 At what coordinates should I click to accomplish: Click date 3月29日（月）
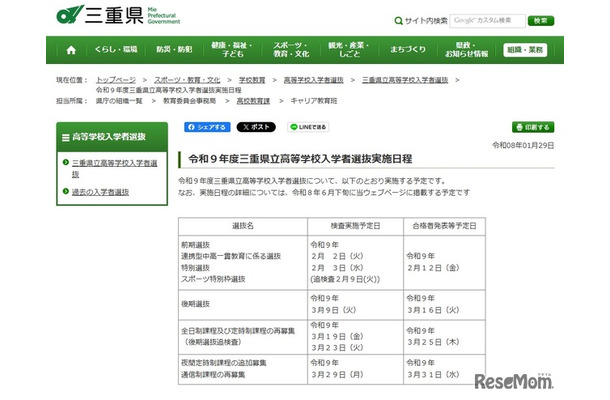point(337,375)
